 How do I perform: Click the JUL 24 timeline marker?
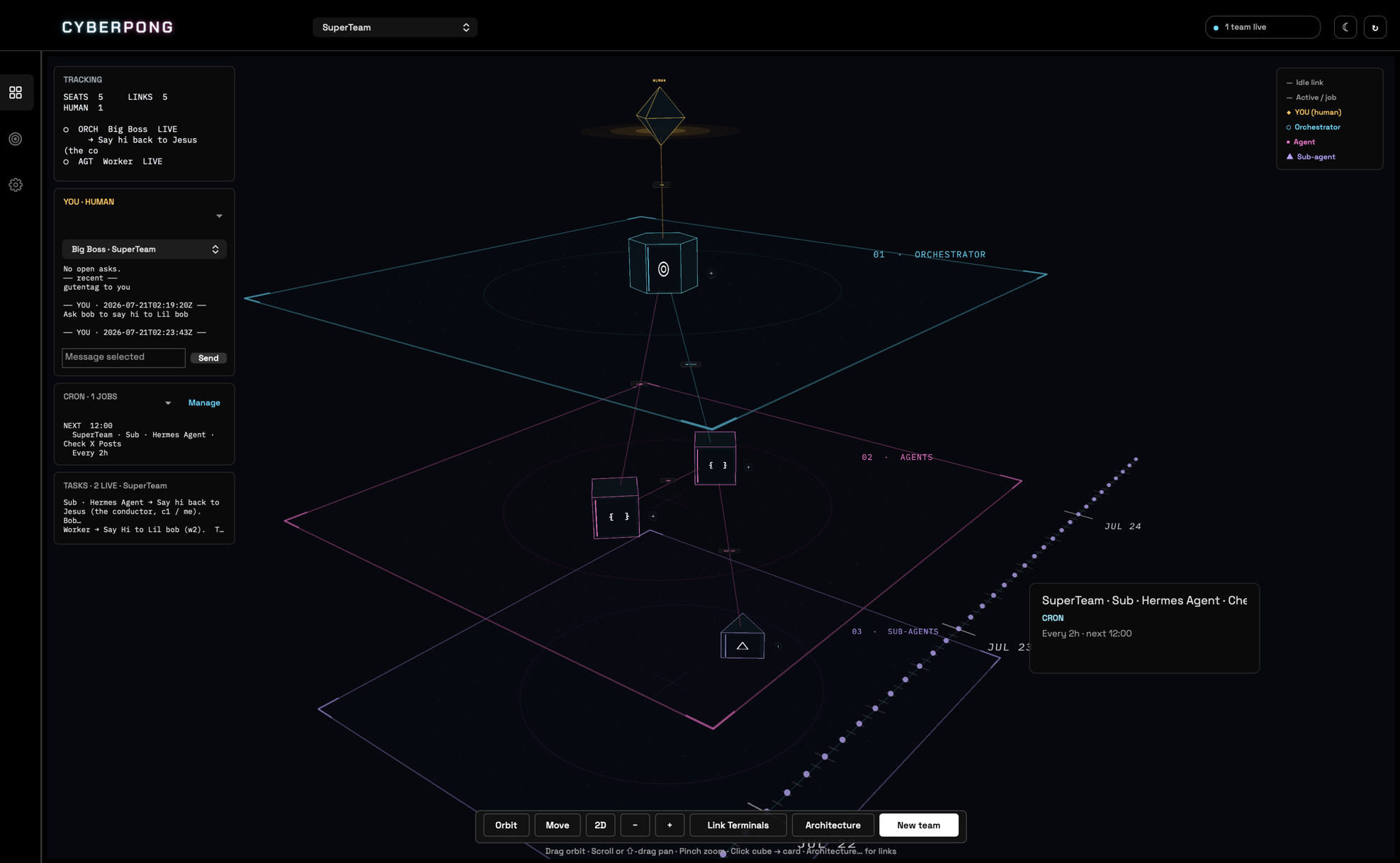[x=1122, y=526]
